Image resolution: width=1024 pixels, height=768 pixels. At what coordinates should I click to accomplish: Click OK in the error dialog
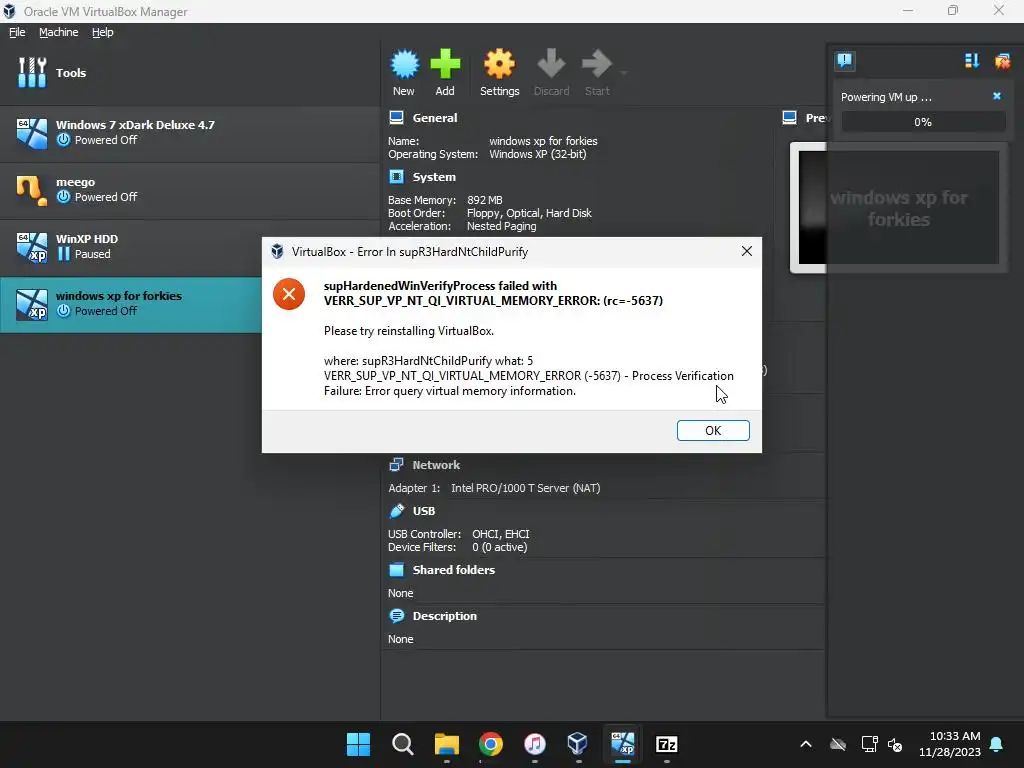[713, 430]
